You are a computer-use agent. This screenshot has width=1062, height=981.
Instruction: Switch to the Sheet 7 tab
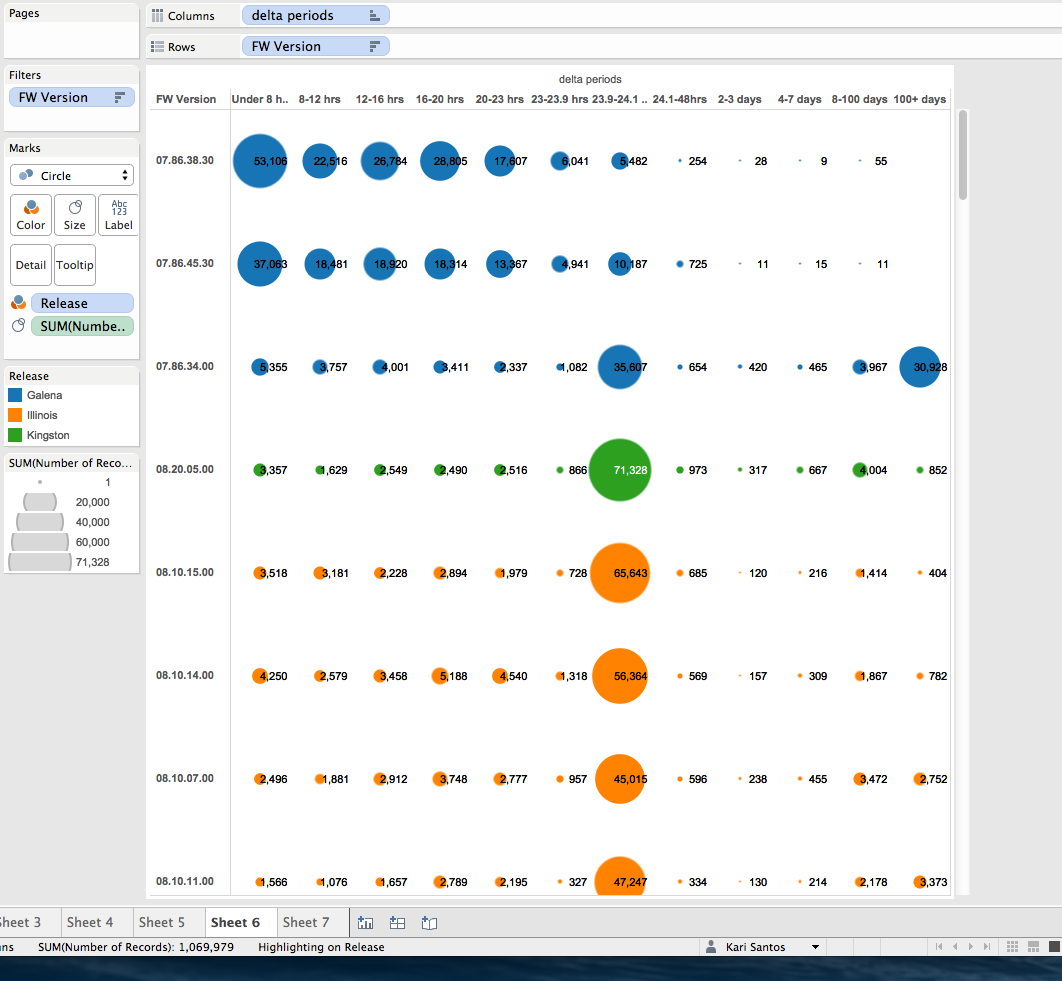[306, 922]
